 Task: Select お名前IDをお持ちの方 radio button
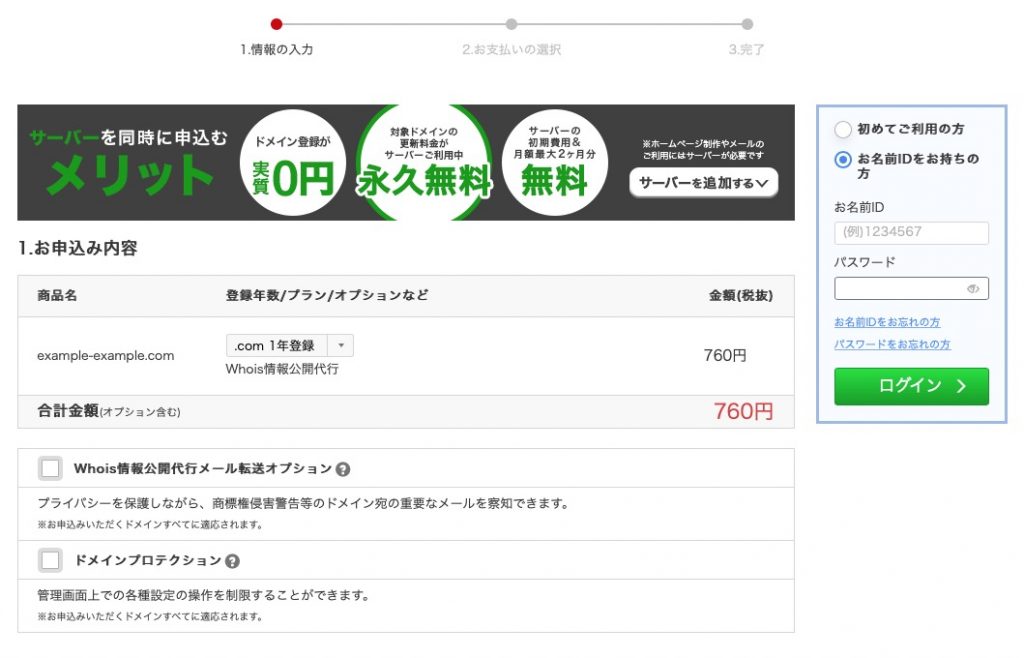[843, 159]
